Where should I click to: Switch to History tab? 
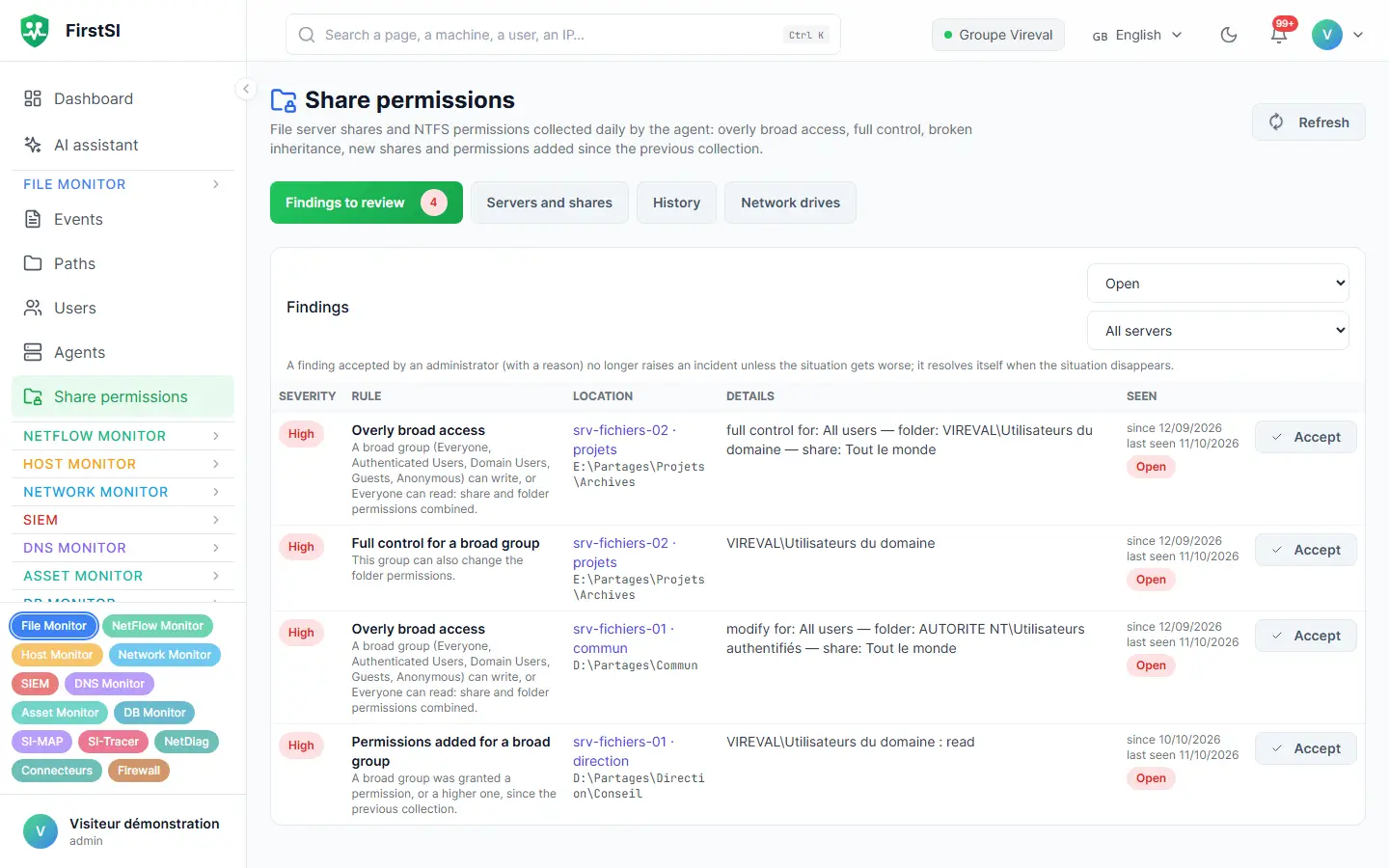[x=676, y=203]
